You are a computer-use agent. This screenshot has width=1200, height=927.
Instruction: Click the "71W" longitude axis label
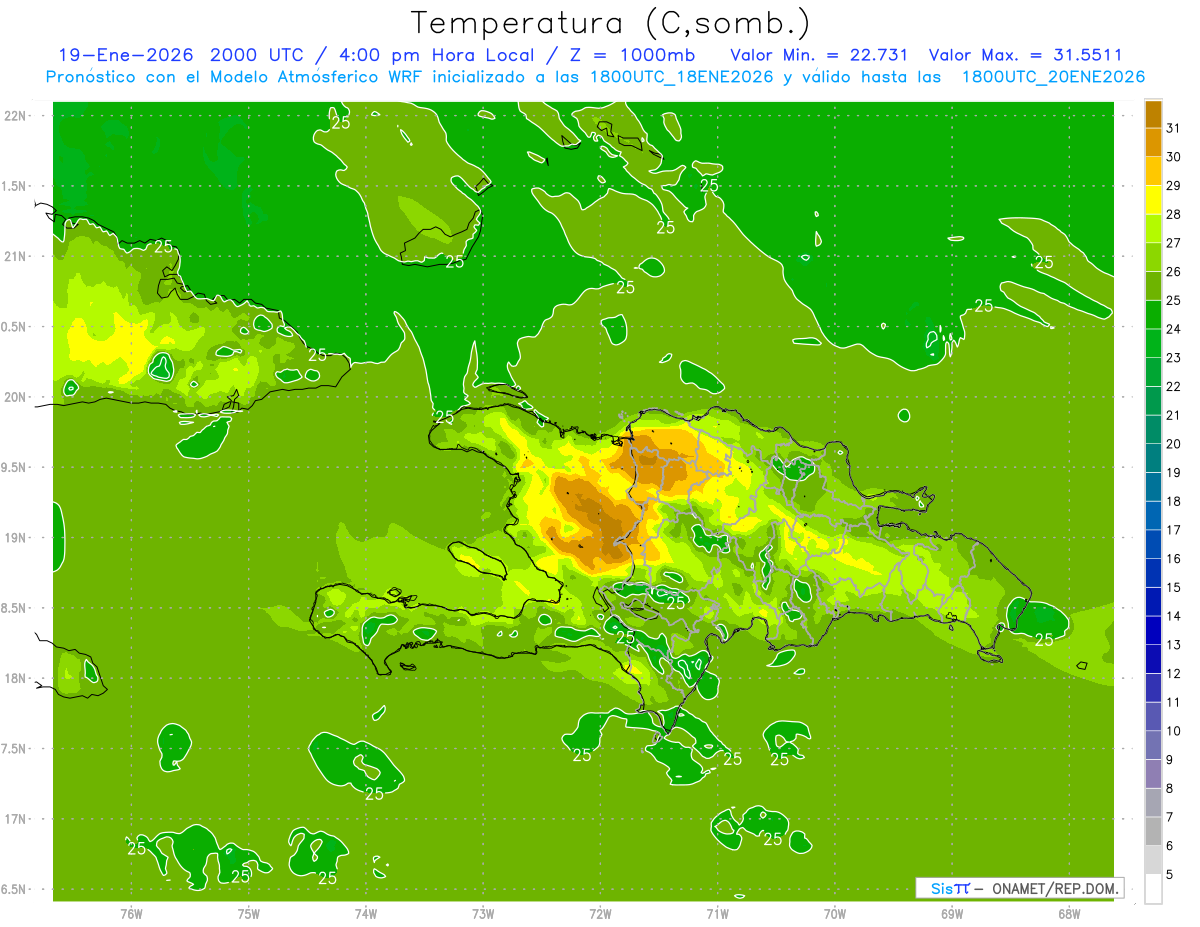pyautogui.click(x=717, y=913)
